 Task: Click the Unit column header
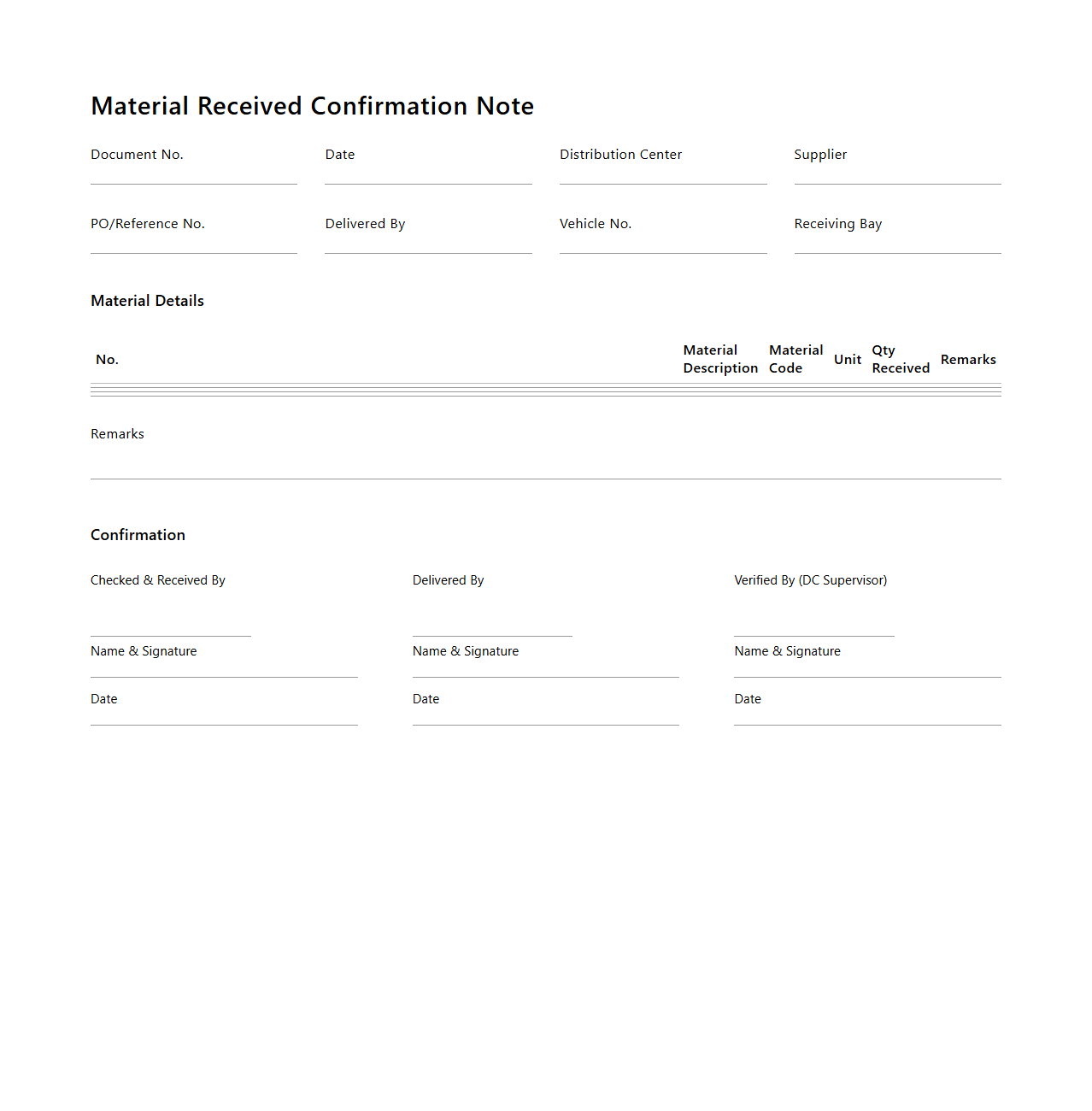847,360
